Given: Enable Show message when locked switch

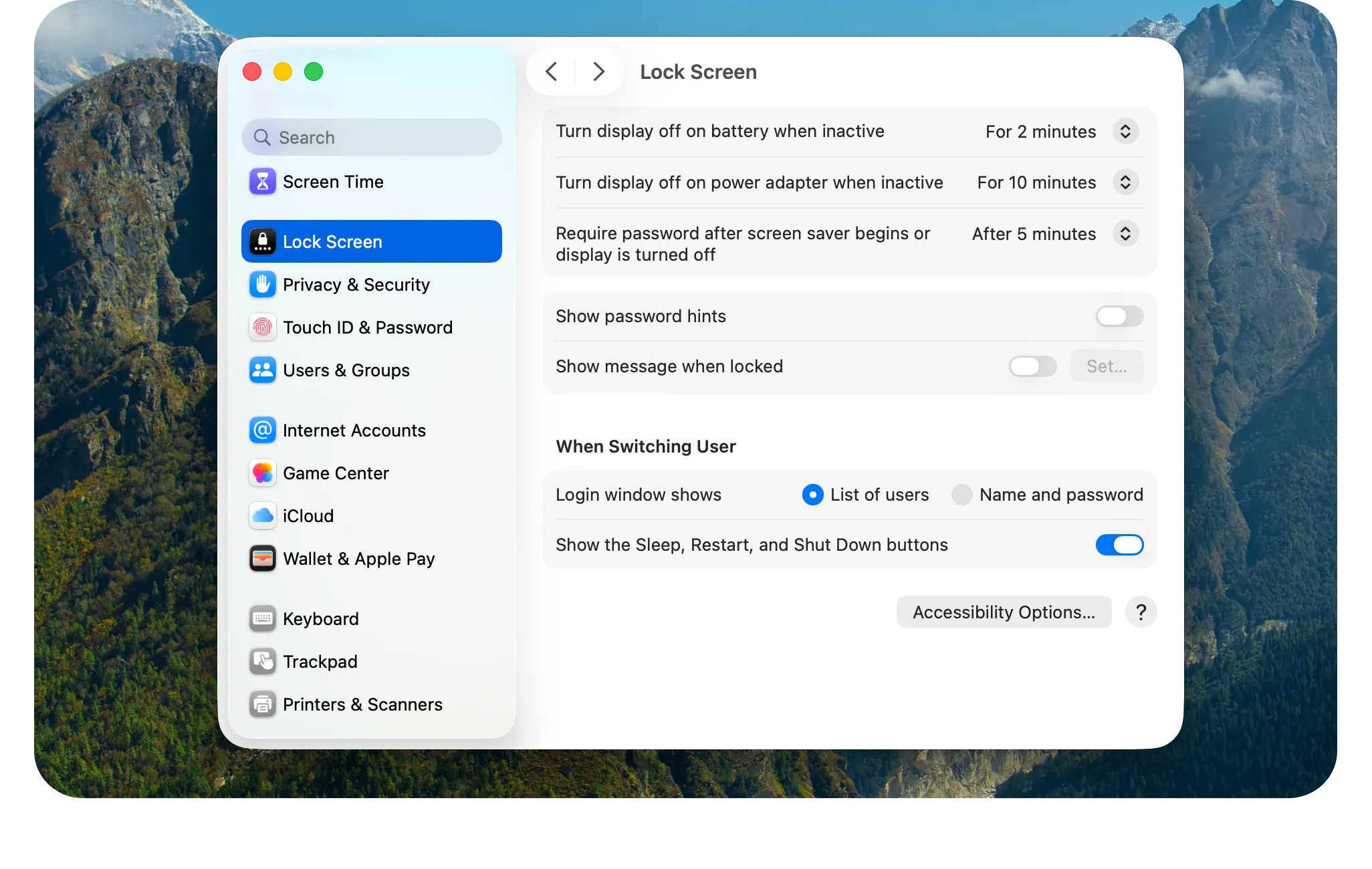Looking at the screenshot, I should pos(1032,366).
